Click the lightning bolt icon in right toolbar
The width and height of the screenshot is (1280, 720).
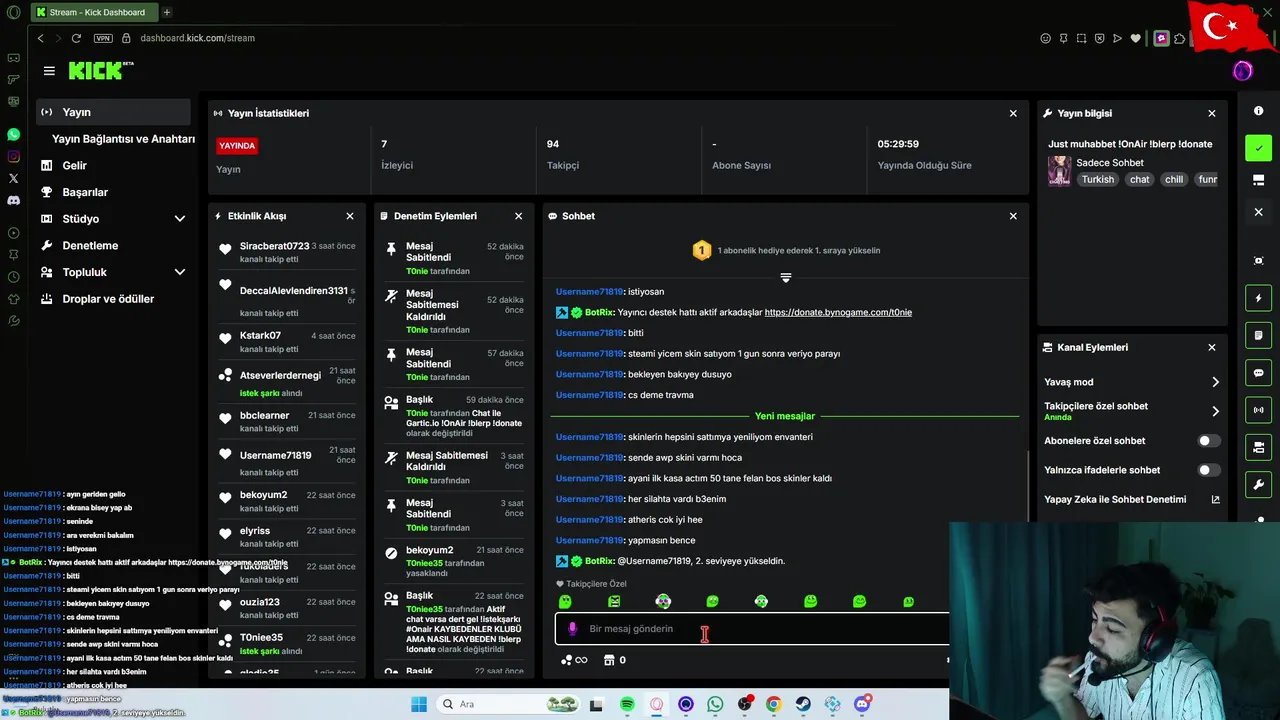1258,298
